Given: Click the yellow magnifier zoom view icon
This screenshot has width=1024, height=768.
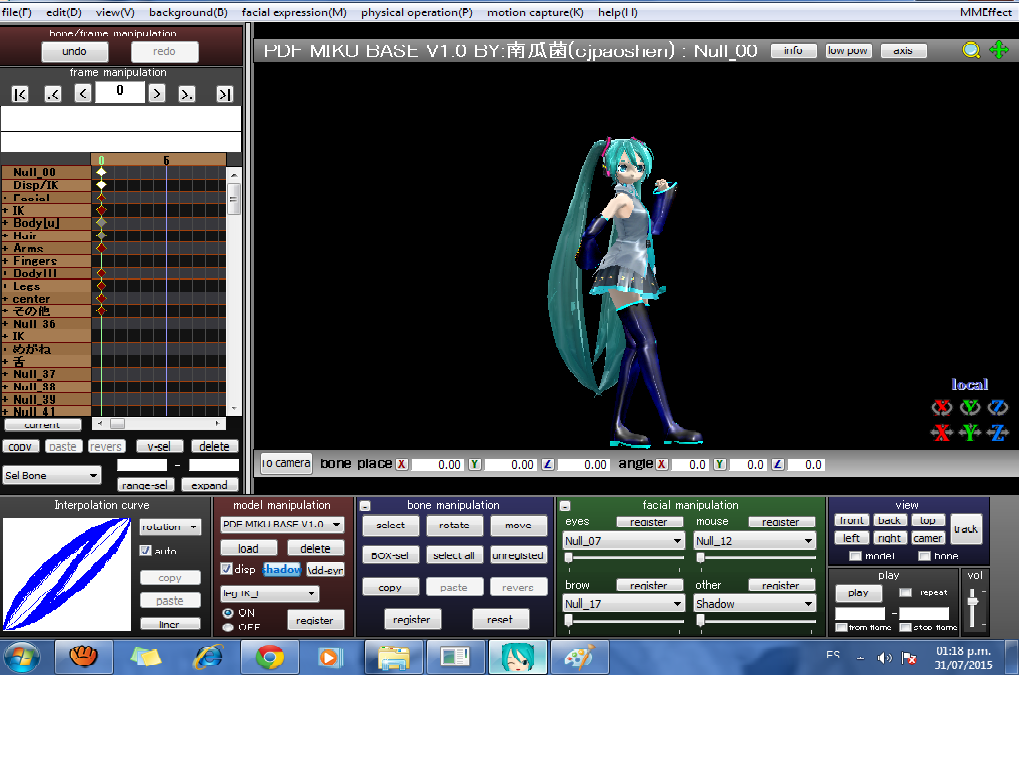Looking at the screenshot, I should click(x=971, y=50).
